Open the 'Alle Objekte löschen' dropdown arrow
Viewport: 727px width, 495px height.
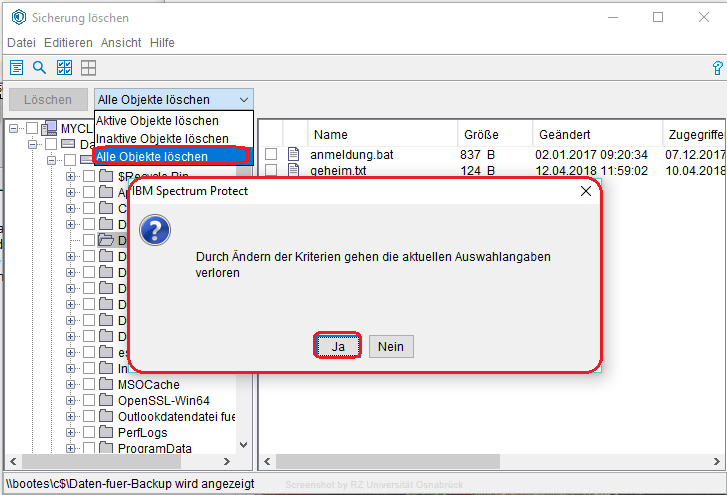coord(244,100)
